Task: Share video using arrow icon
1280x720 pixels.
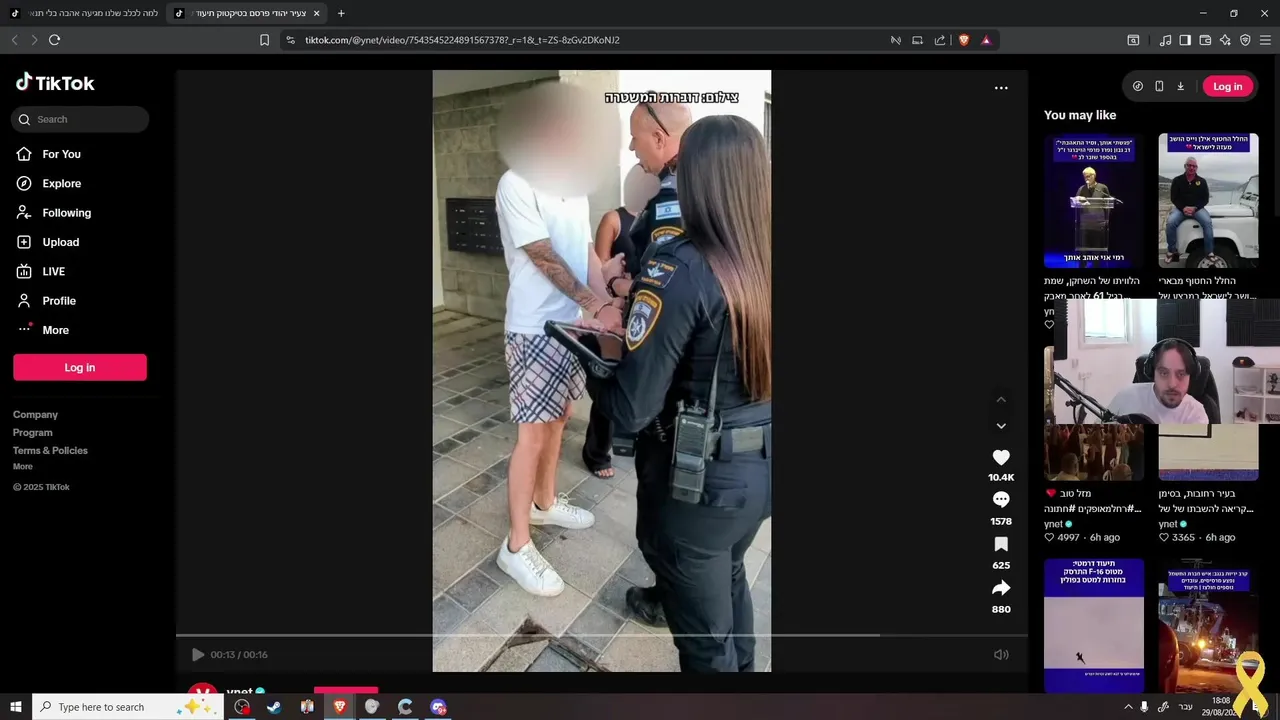Action: (x=1001, y=588)
